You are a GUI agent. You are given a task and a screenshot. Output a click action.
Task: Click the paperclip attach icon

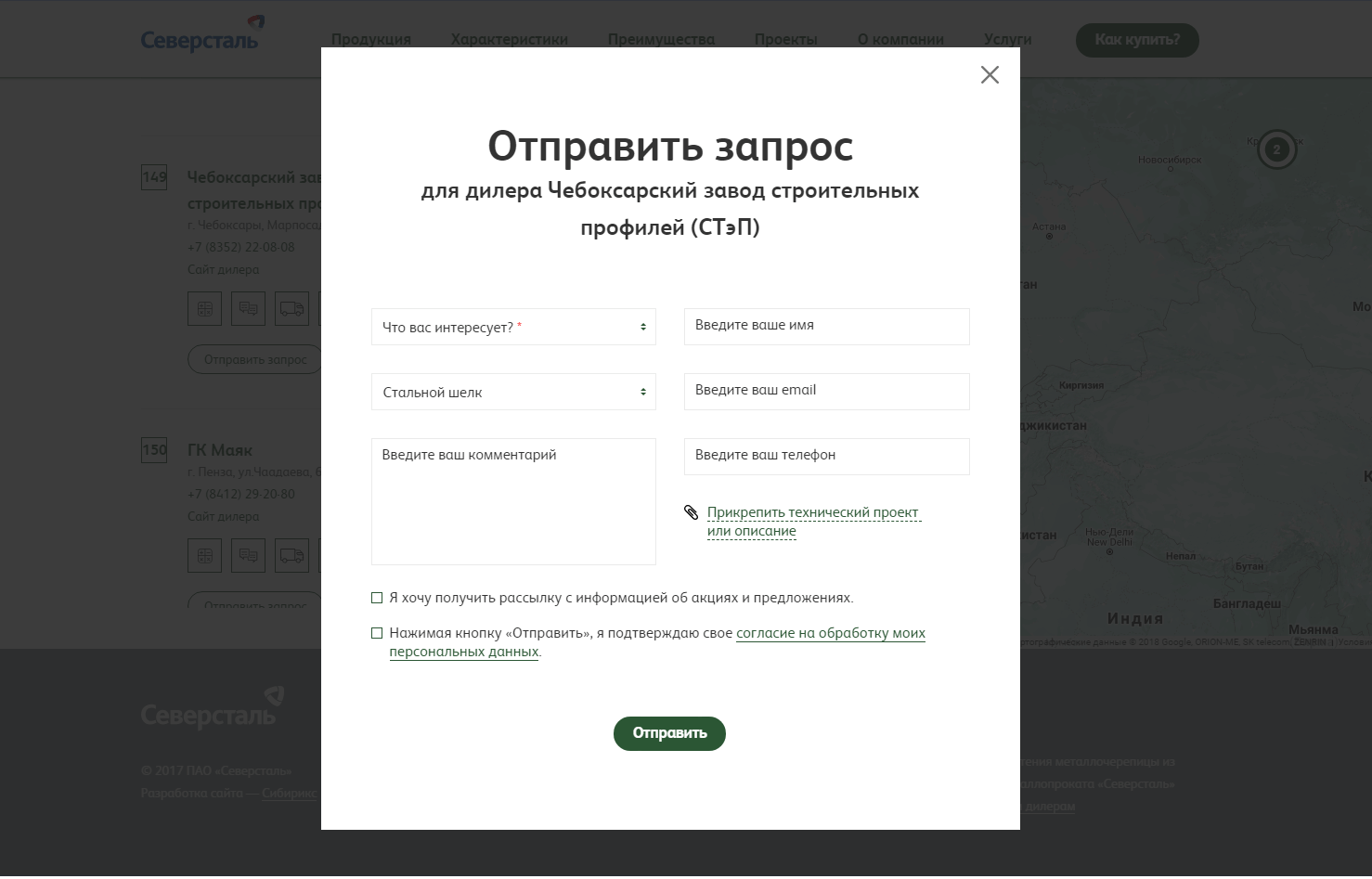pyautogui.click(x=691, y=512)
